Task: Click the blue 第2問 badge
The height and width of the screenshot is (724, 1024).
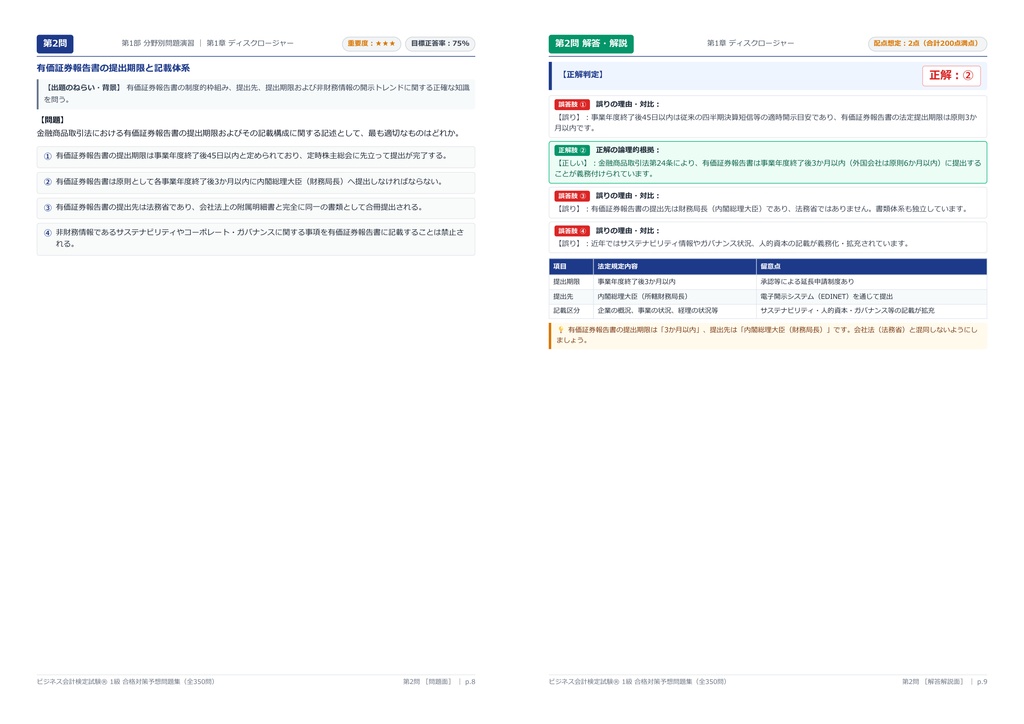Action: click(55, 44)
